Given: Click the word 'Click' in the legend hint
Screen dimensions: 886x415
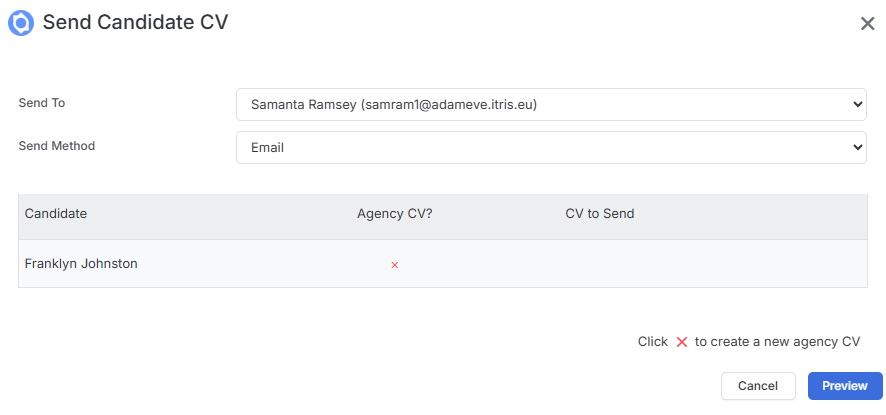Looking at the screenshot, I should point(653,342).
